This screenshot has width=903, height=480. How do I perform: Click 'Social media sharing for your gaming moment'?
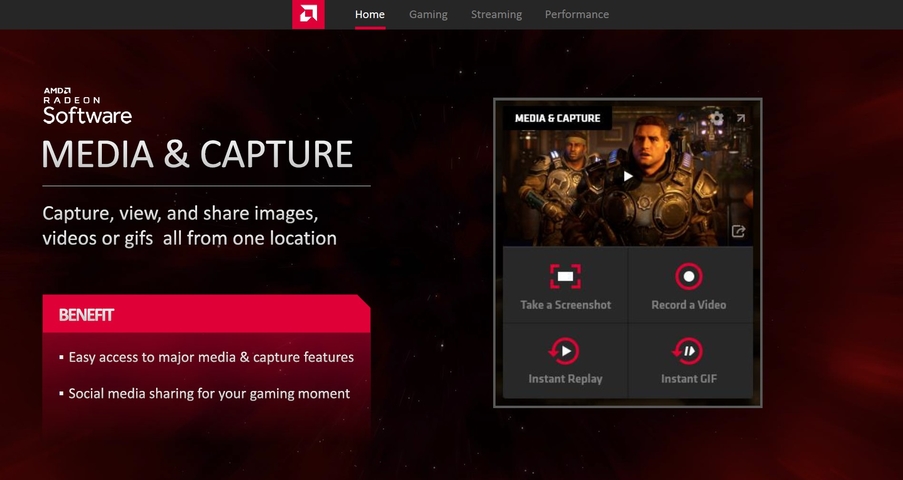[x=209, y=394]
